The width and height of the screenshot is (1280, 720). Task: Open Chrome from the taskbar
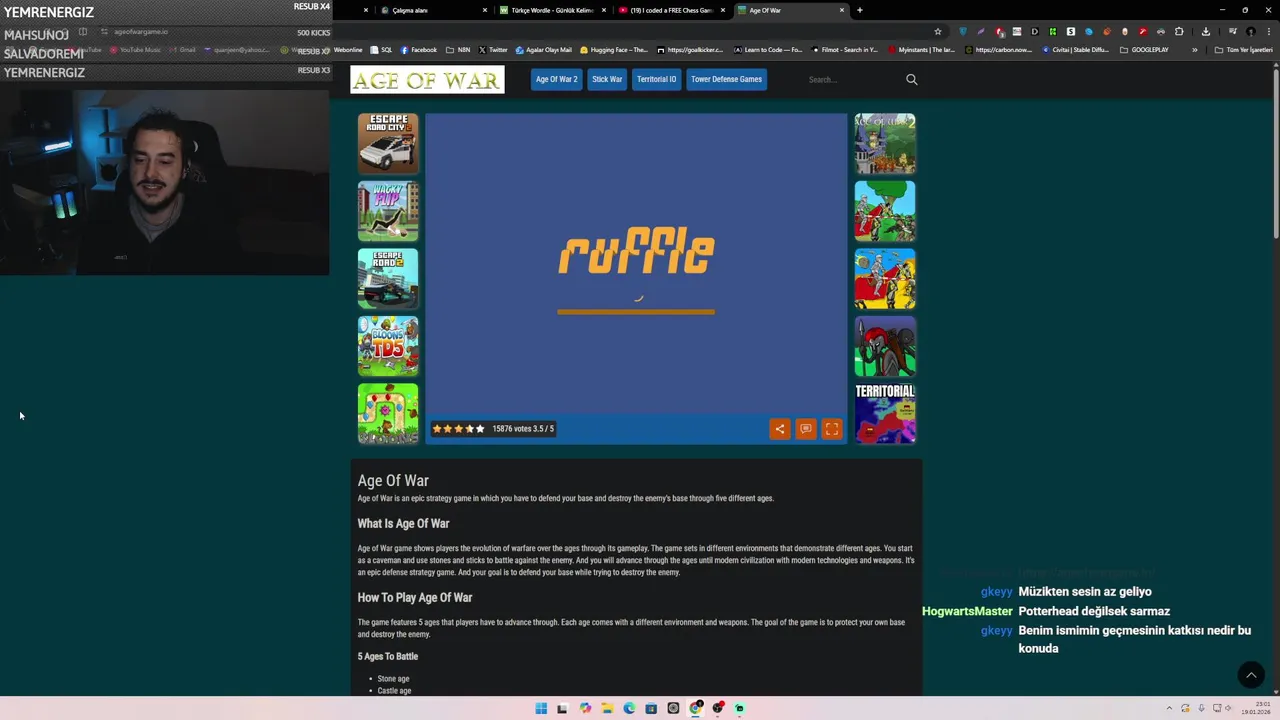click(695, 708)
